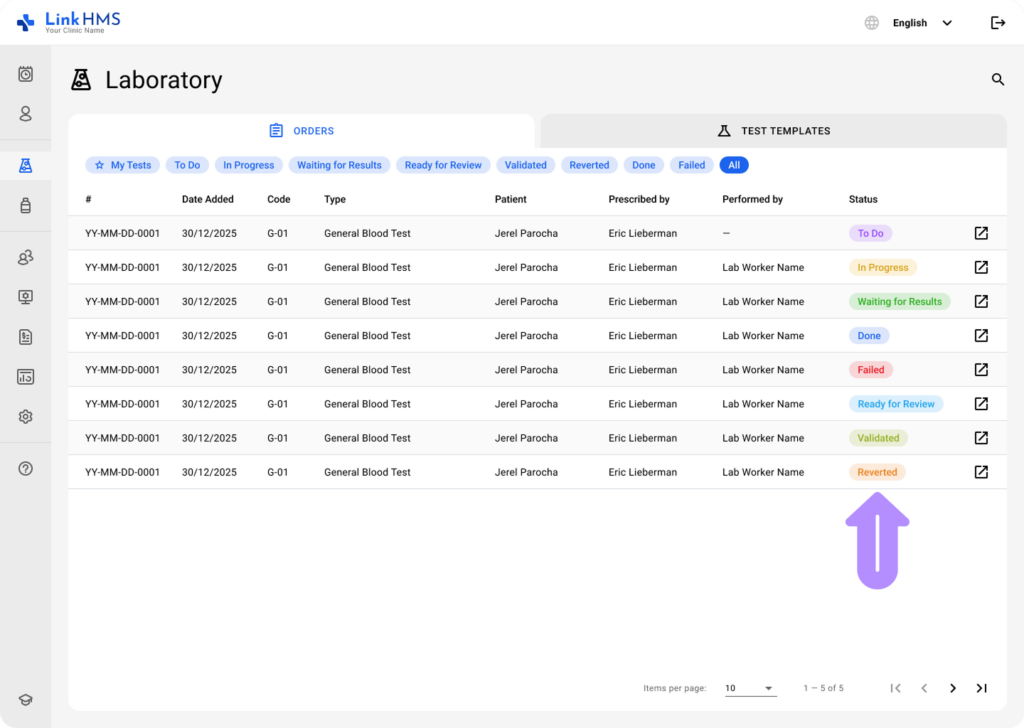This screenshot has width=1024, height=728.
Task: Open the calendar appointments sidebar icon
Action: [26, 74]
